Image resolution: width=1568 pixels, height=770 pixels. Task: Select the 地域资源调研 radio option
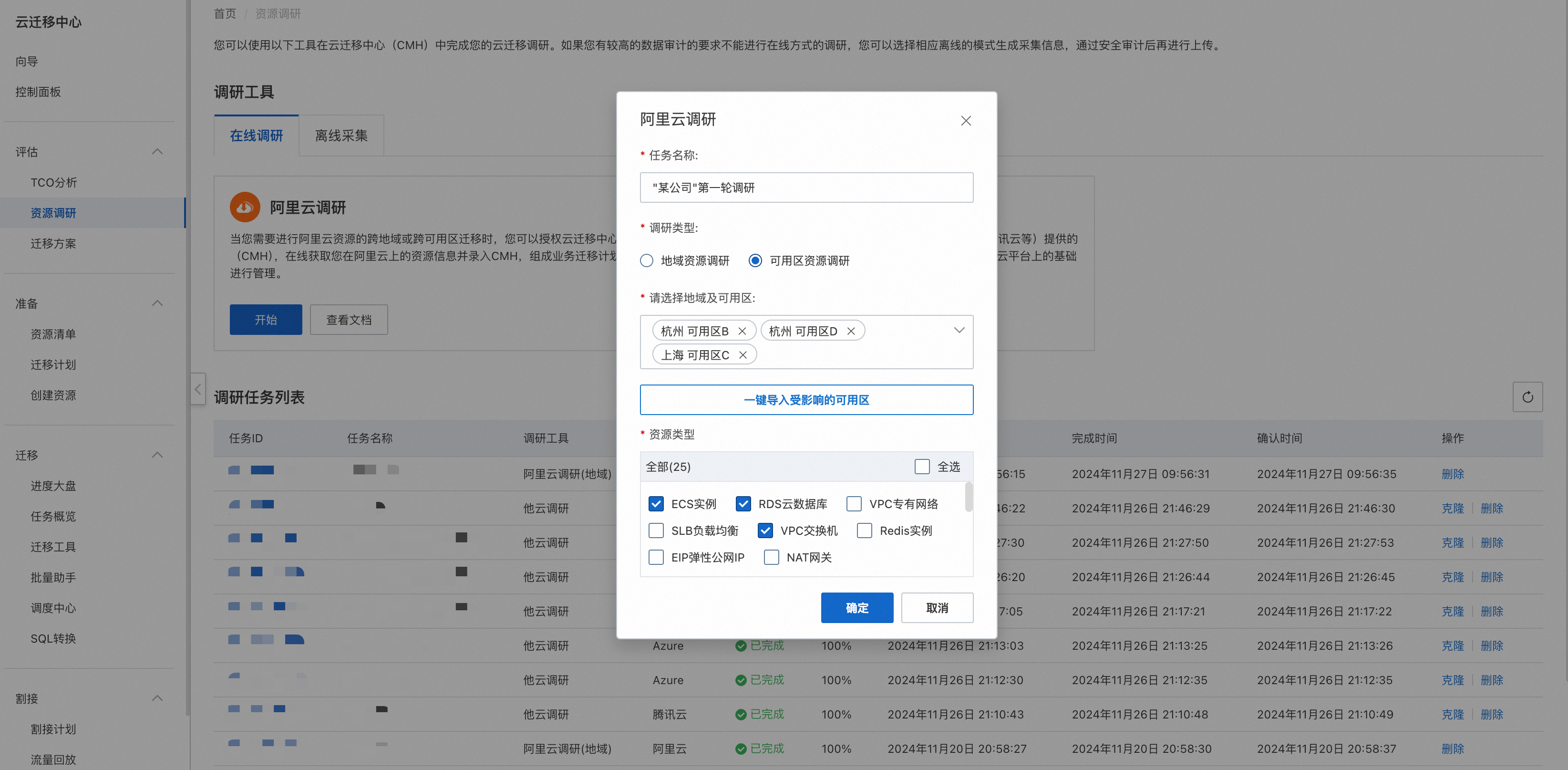pos(647,261)
